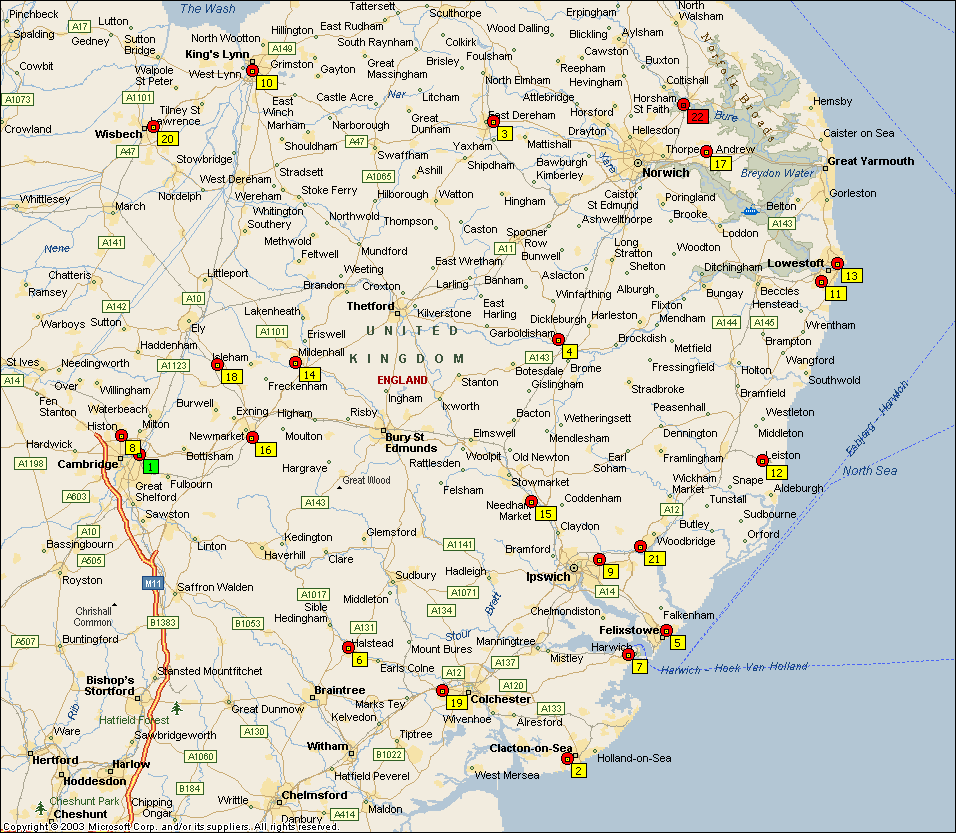Select marker 5 at Felixstowe
The image size is (956, 833).
pos(678,642)
